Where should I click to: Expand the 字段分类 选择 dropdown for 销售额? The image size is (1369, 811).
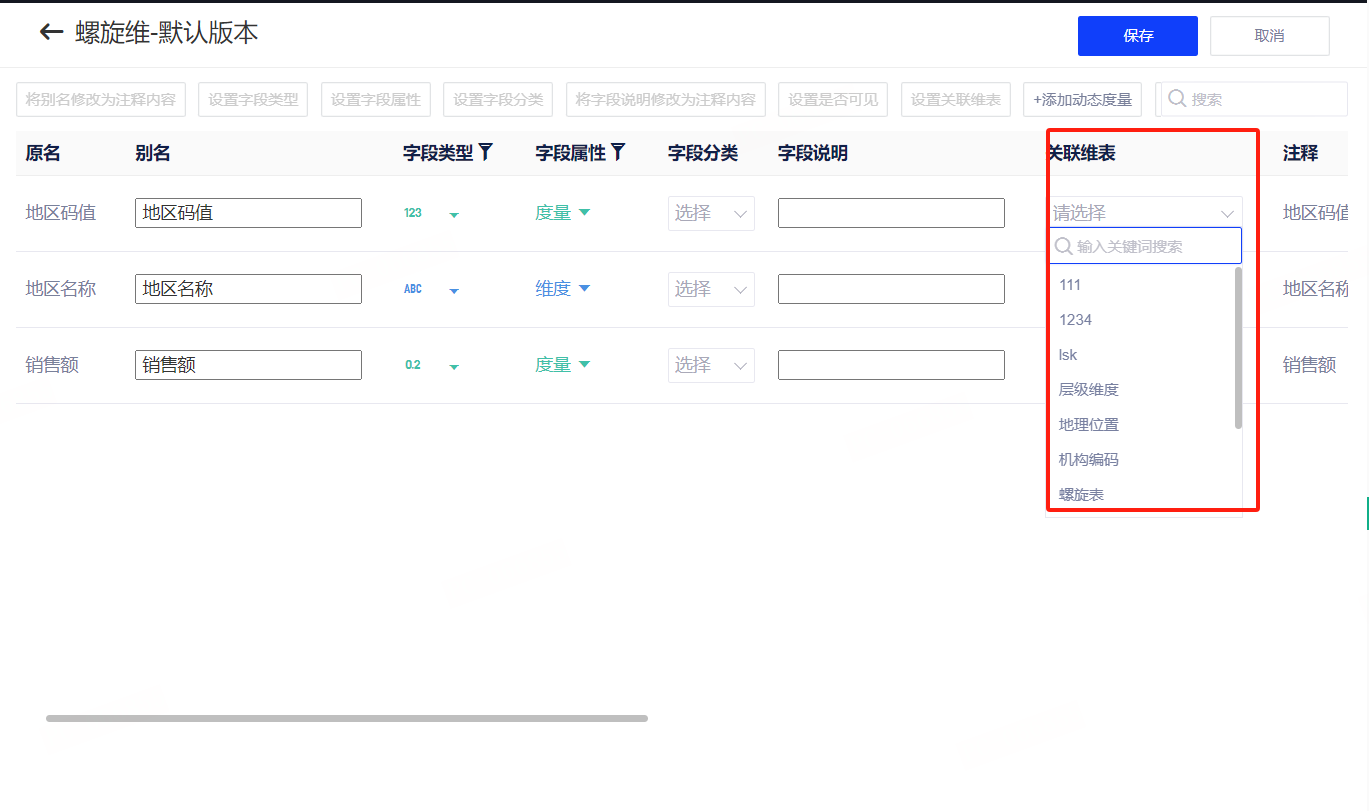coord(711,365)
